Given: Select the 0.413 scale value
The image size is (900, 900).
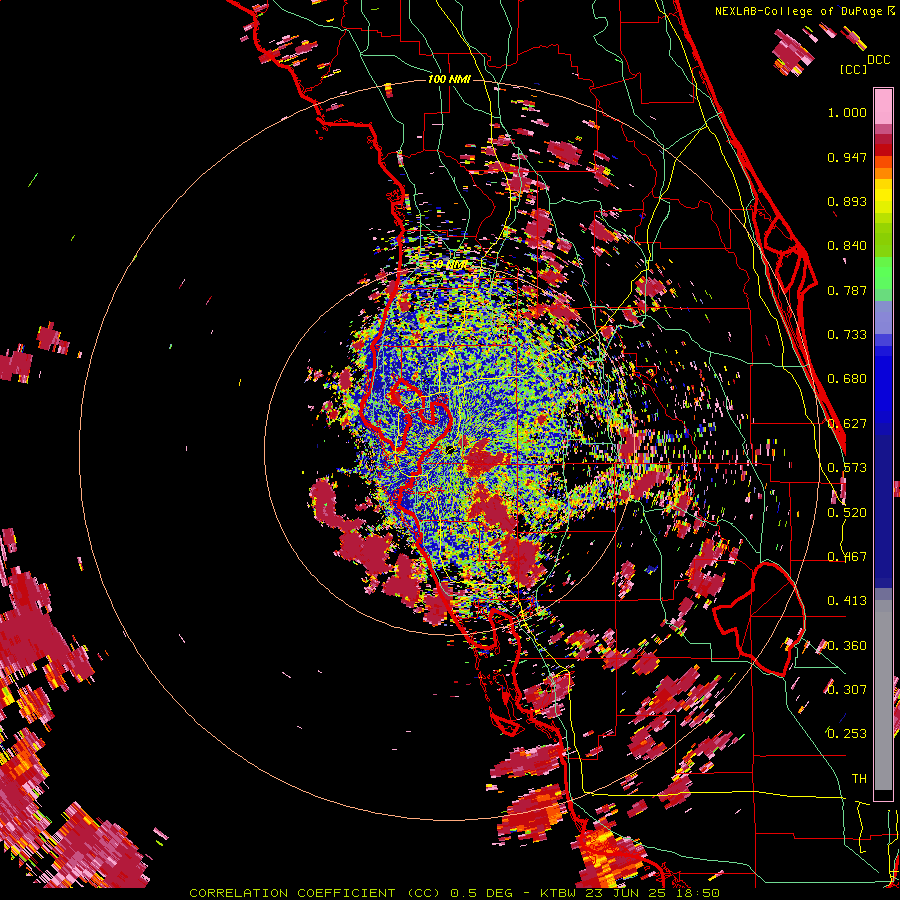Looking at the screenshot, I should pyautogui.click(x=847, y=601).
